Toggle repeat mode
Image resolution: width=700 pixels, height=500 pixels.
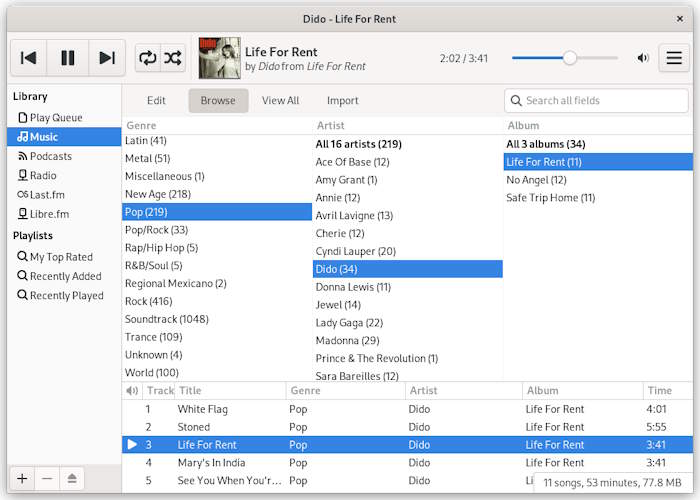(x=147, y=58)
